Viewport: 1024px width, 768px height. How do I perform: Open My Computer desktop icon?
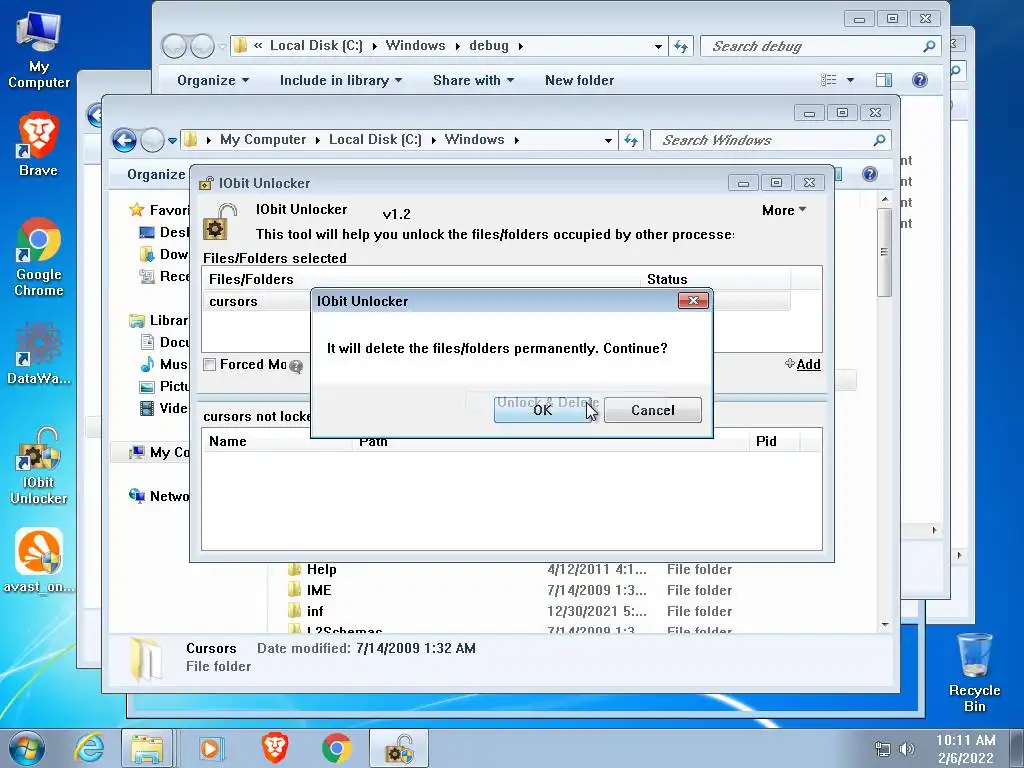point(39,50)
